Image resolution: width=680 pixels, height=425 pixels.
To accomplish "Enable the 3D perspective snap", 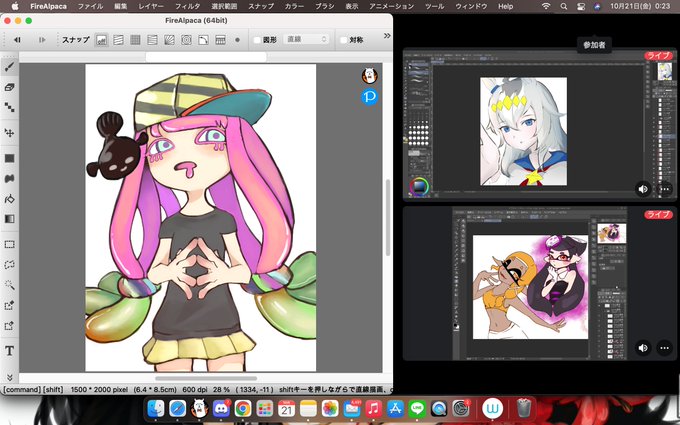I will coord(220,40).
